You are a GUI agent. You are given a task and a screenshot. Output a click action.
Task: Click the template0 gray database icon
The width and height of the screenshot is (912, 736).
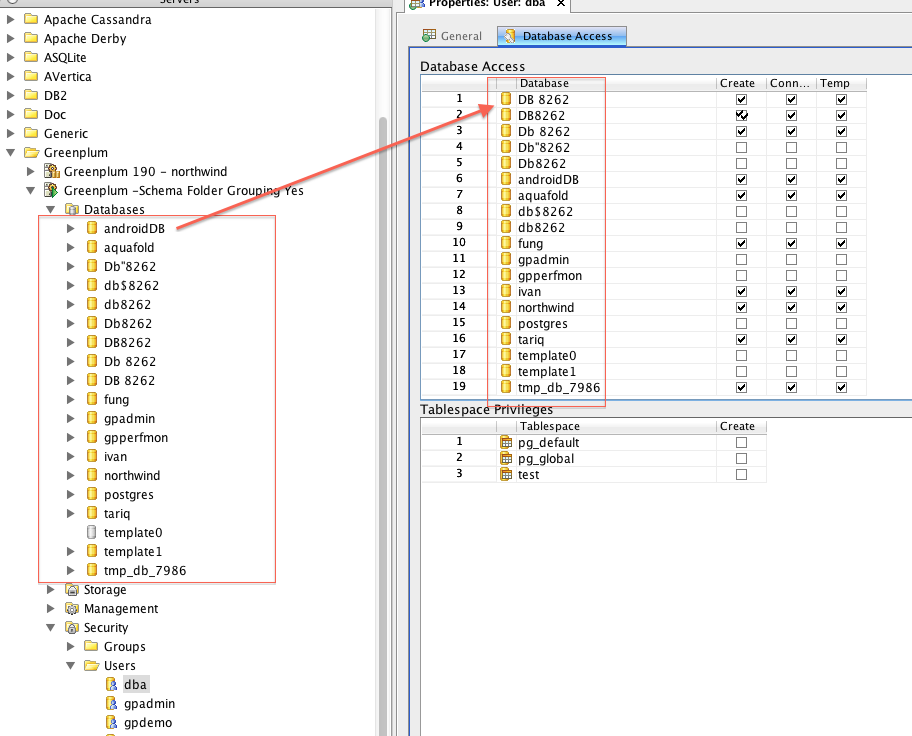coord(91,532)
